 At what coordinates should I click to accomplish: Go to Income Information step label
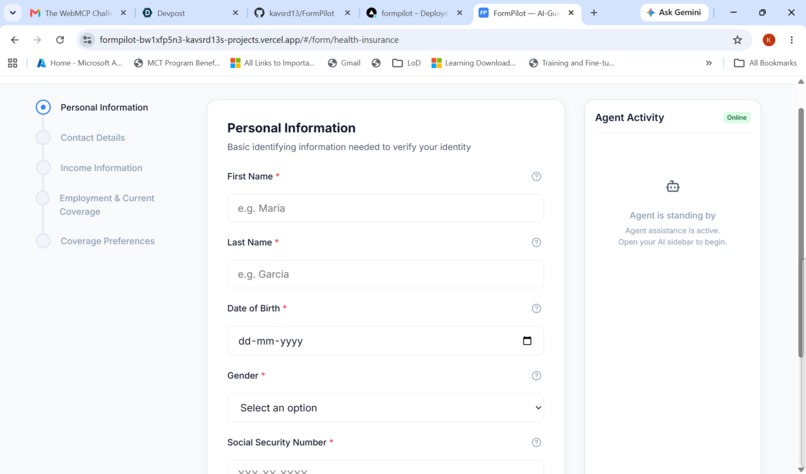(101, 168)
